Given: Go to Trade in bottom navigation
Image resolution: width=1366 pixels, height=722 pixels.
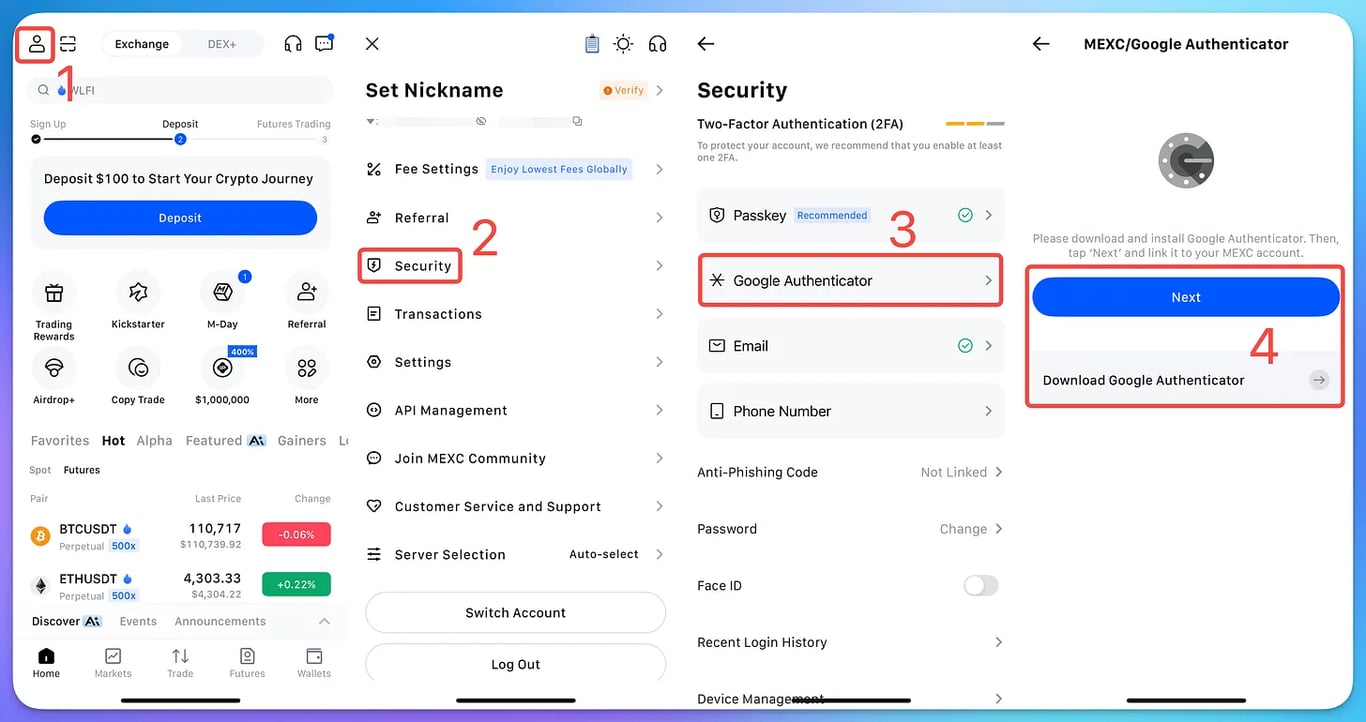Looking at the screenshot, I should 180,663.
